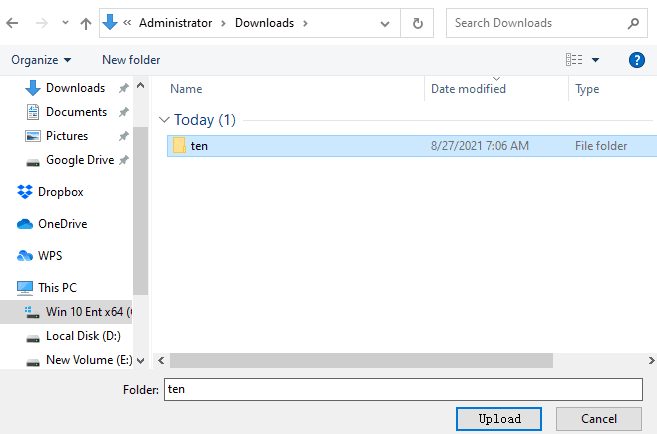Screen dimensions: 657x434
Task: Select Local Disk (D:) in navigation tree
Action: pyautogui.click(x=82, y=336)
